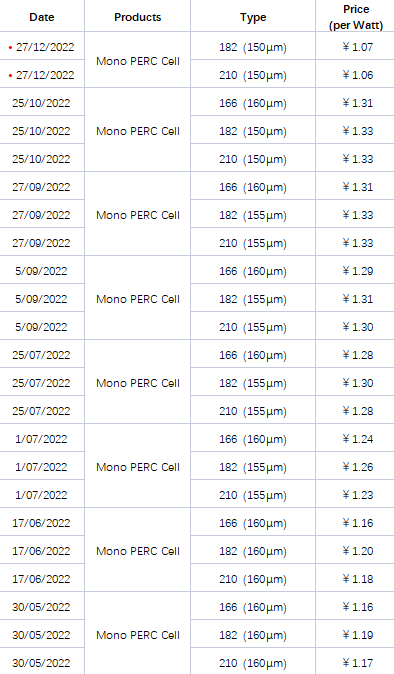The height and width of the screenshot is (674, 394).
Task: Click the ¥1.07 price cell
Action: pyautogui.click(x=357, y=47)
